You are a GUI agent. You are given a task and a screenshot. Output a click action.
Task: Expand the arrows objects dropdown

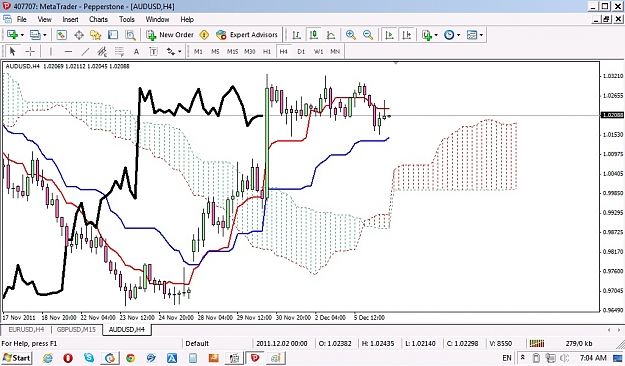180,51
